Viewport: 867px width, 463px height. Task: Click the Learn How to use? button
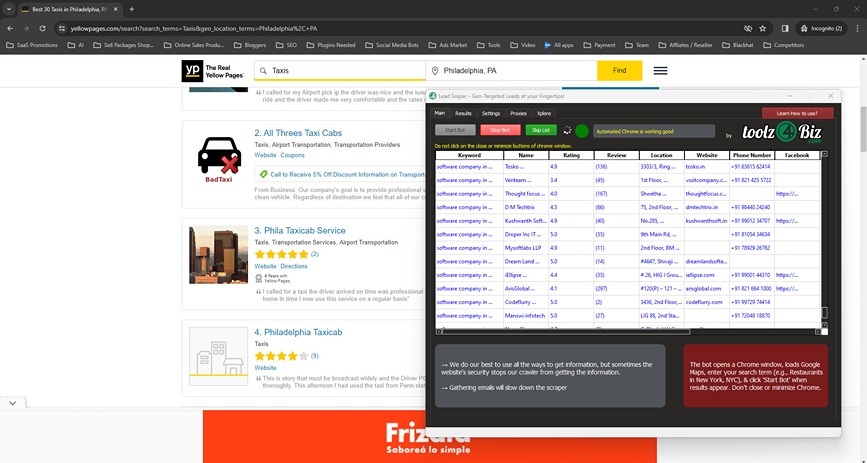pyautogui.click(x=797, y=113)
